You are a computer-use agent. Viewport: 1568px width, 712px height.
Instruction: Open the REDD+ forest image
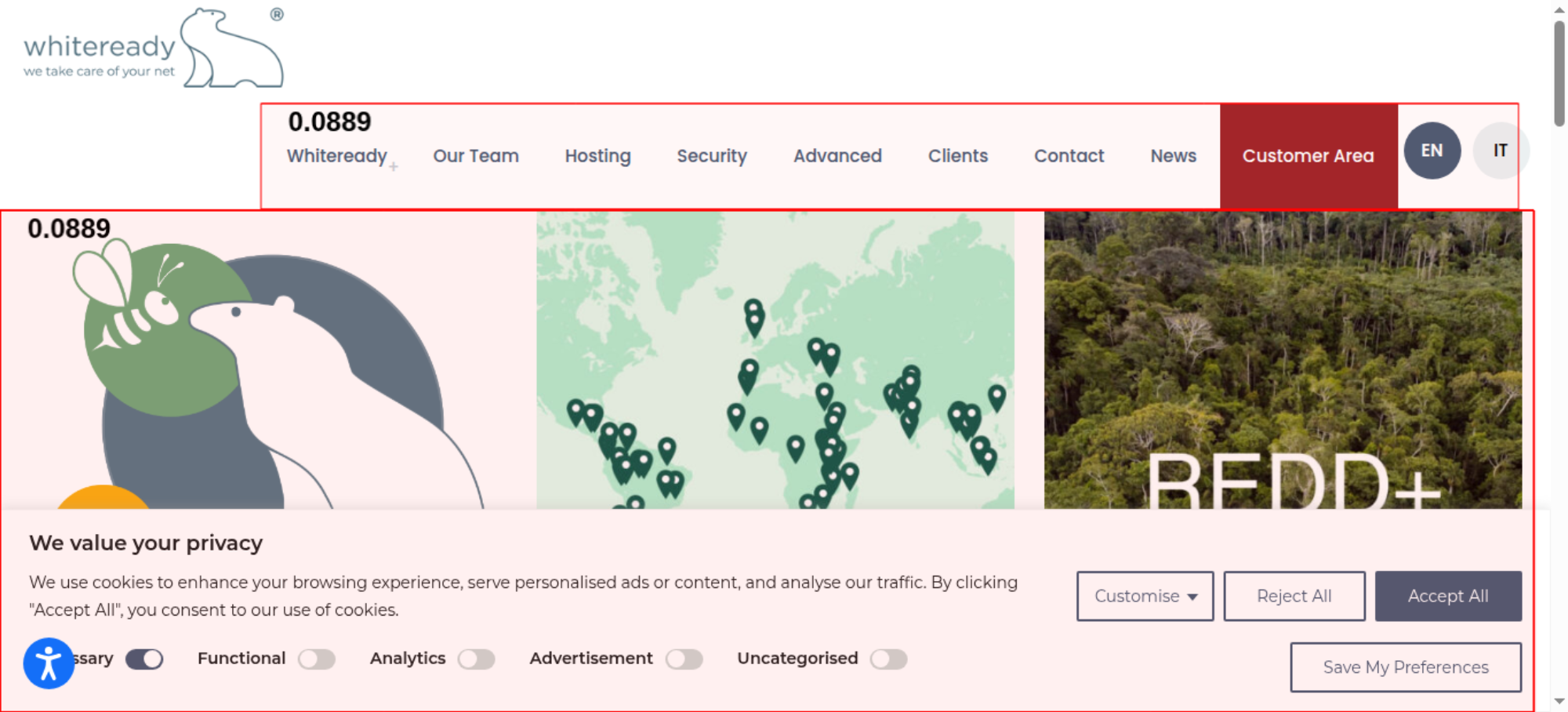coord(1283,361)
